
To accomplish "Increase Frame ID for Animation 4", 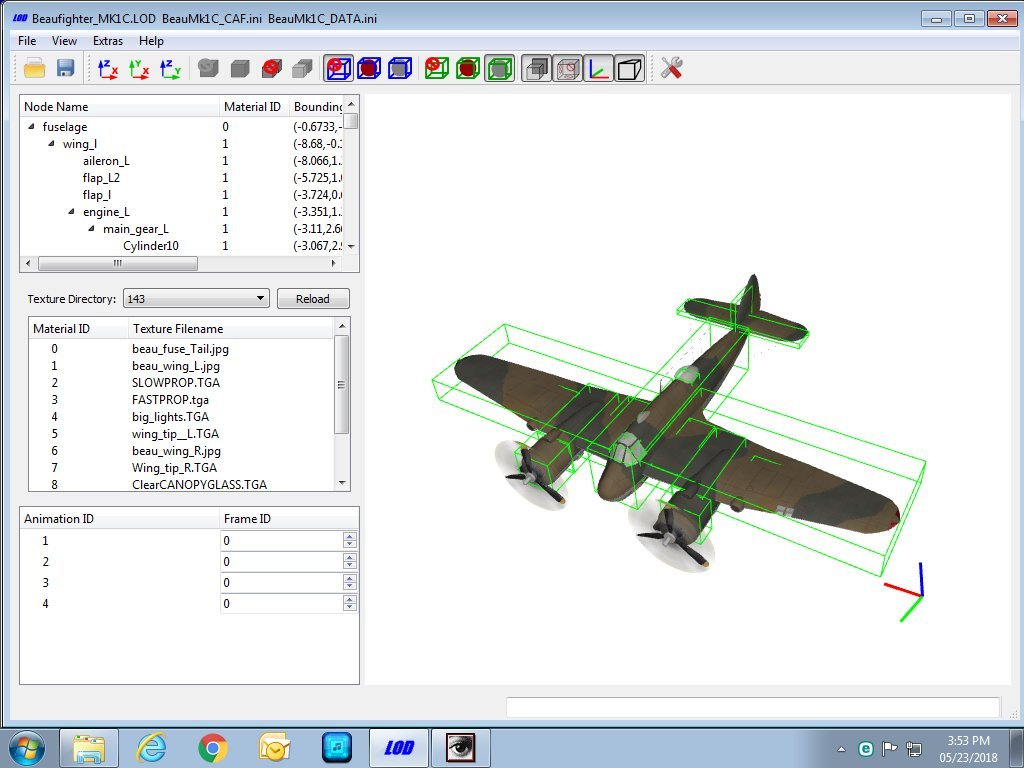I will 350,599.
